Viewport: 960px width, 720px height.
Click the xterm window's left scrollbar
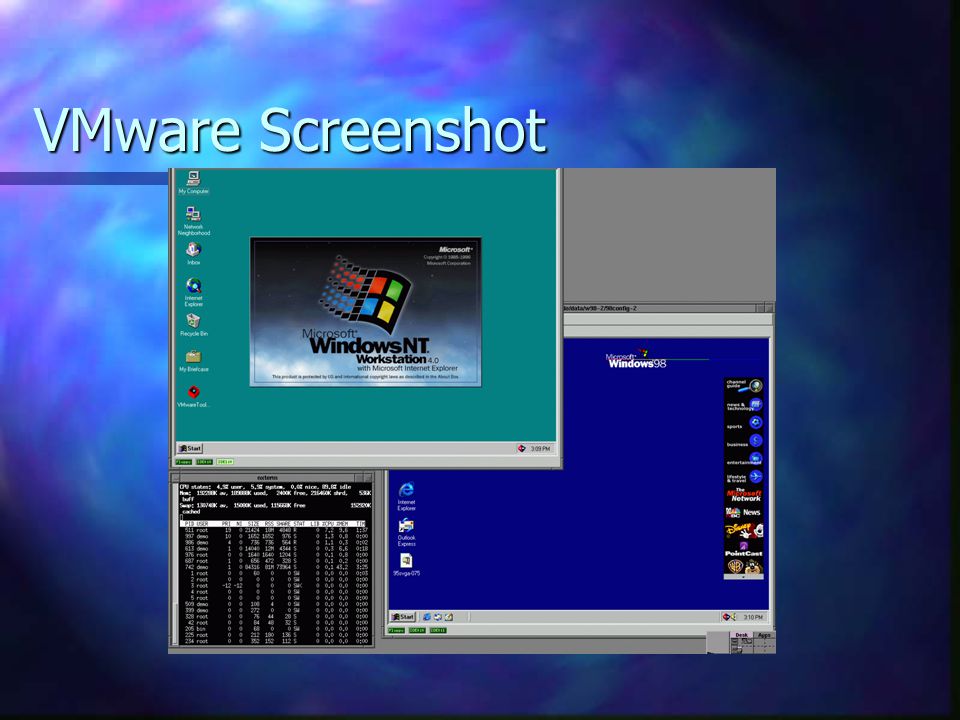pyautogui.click(x=175, y=563)
